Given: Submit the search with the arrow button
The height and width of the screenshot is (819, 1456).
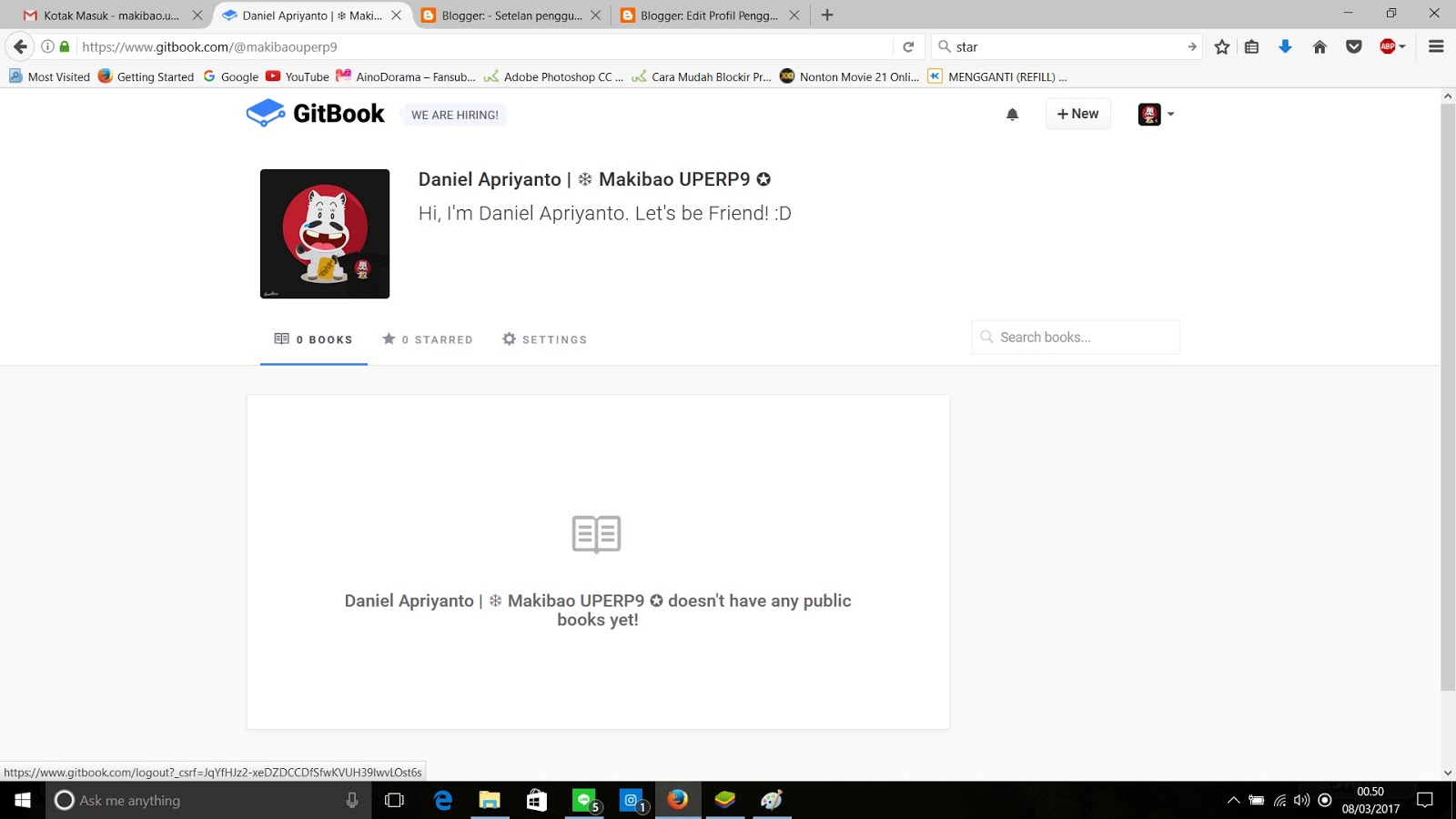Looking at the screenshot, I should 1191,46.
